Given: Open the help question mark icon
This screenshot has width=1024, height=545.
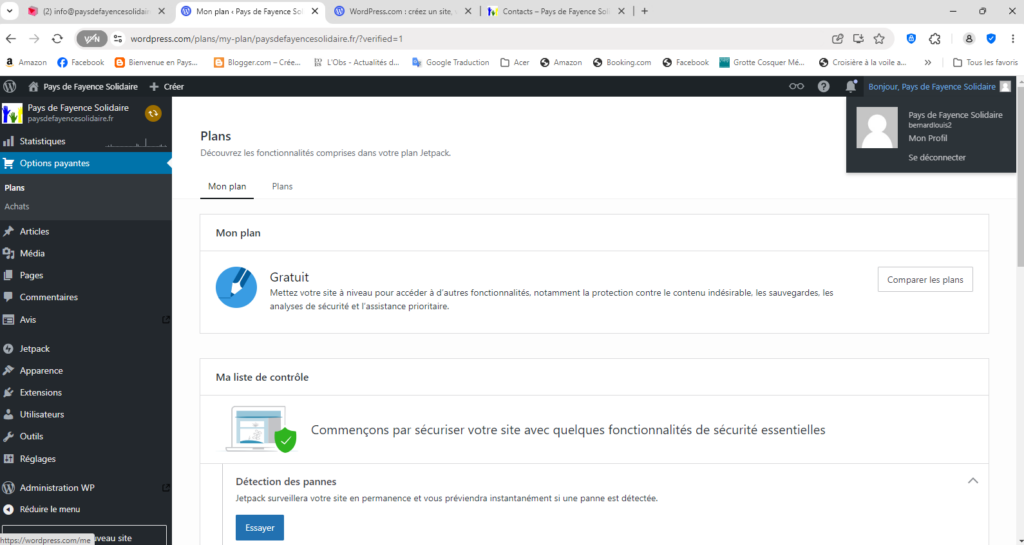Looking at the screenshot, I should tap(824, 87).
